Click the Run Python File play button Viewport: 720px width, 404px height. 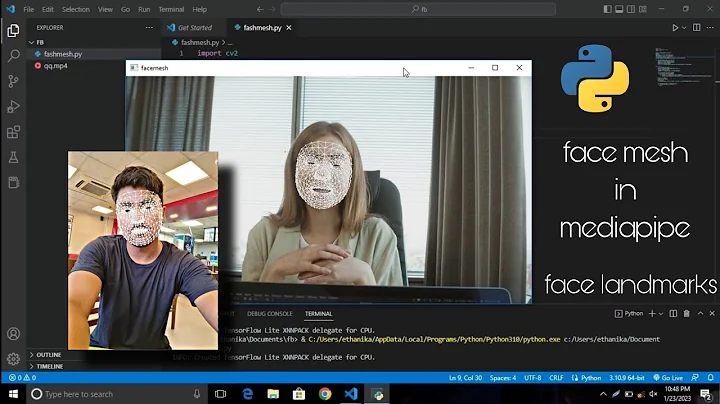pyautogui.click(x=675, y=28)
